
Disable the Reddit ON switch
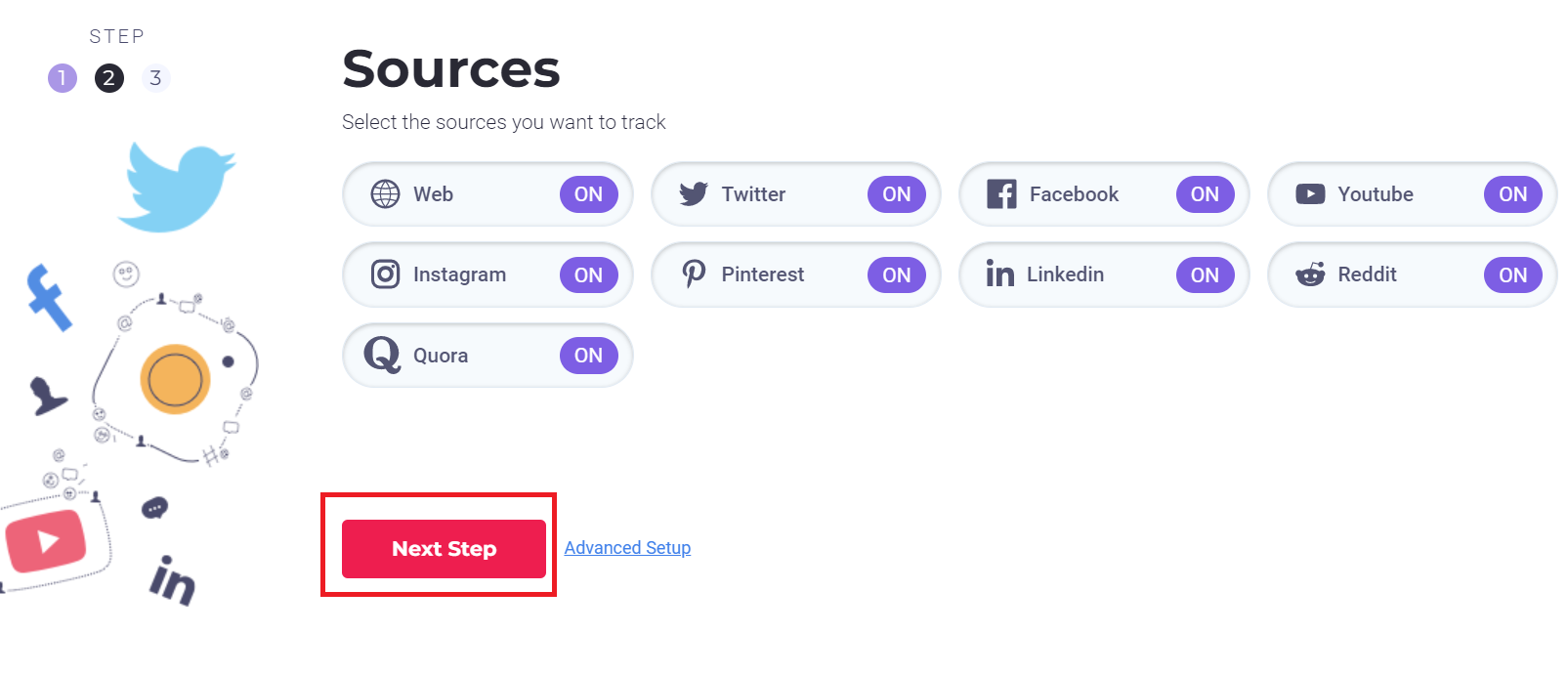[x=1513, y=275]
